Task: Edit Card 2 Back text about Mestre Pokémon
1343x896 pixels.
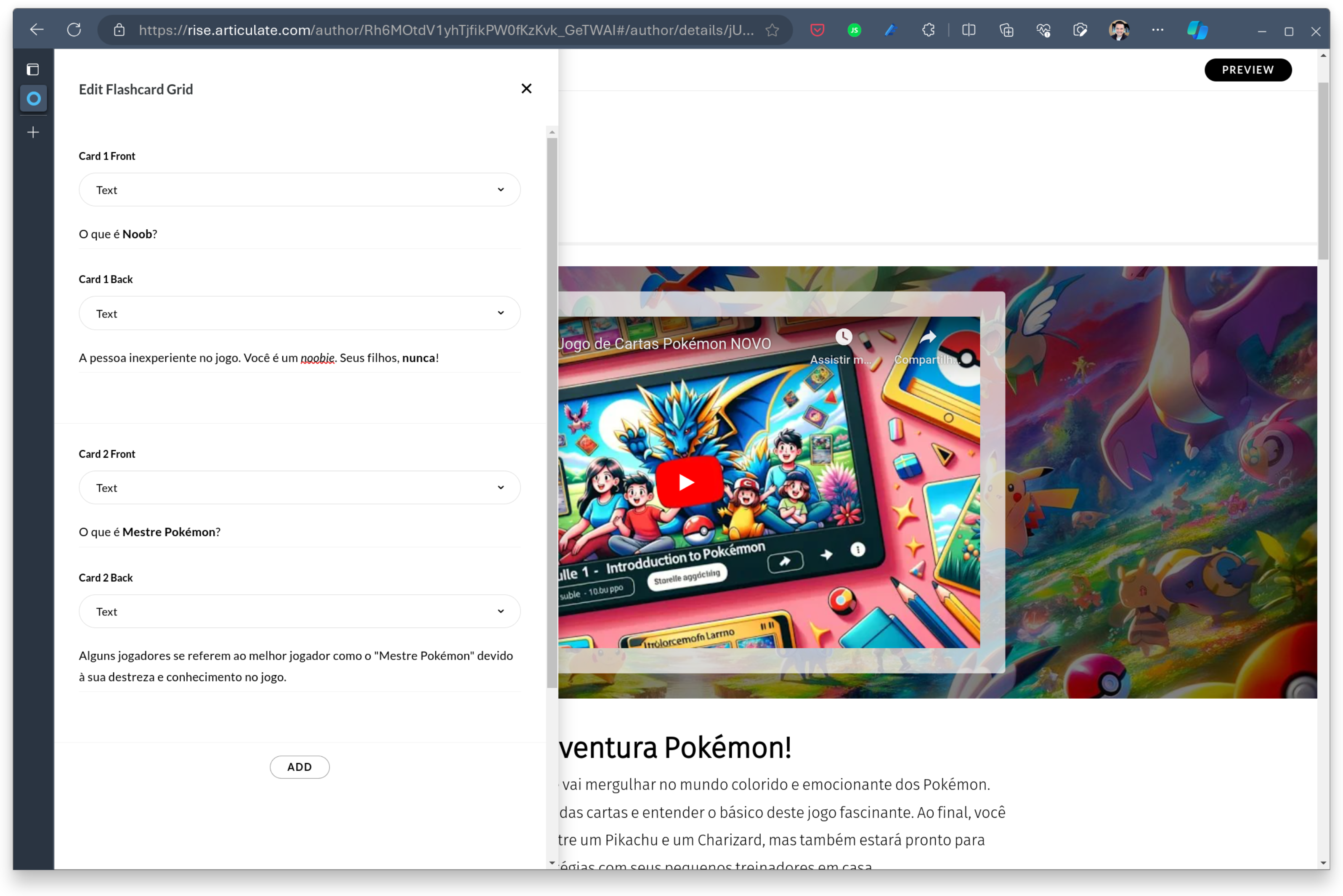Action: pos(296,666)
